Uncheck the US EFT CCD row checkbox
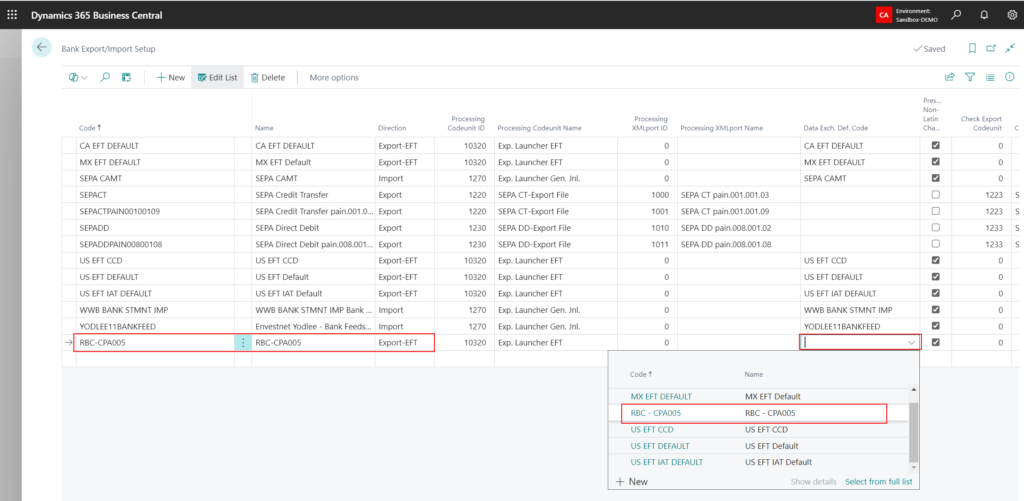1024x501 pixels. 935,260
